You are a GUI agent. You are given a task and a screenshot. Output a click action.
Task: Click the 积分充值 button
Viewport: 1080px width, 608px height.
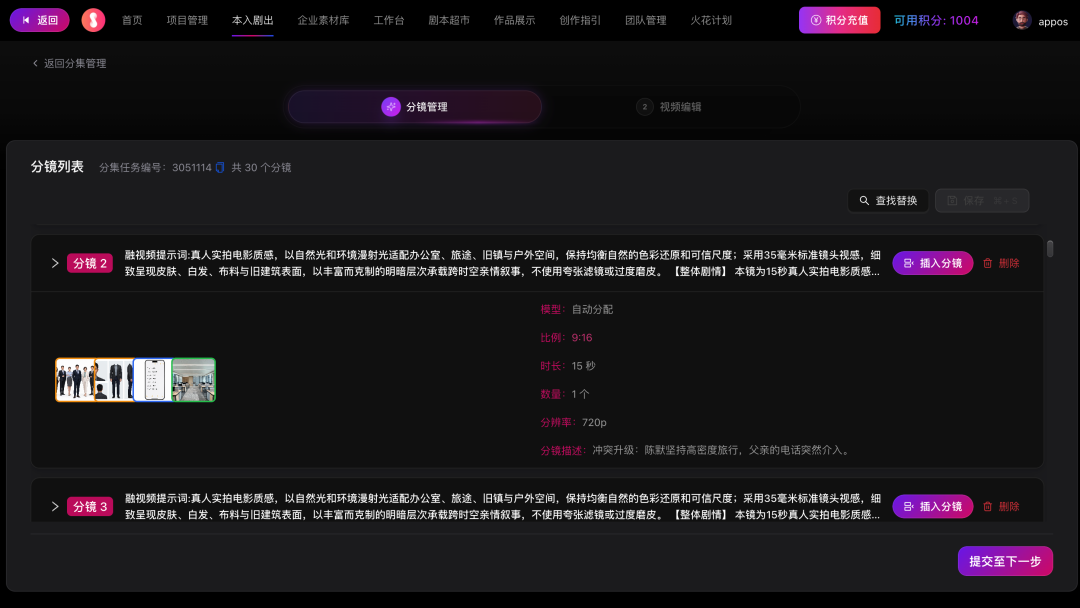839,20
